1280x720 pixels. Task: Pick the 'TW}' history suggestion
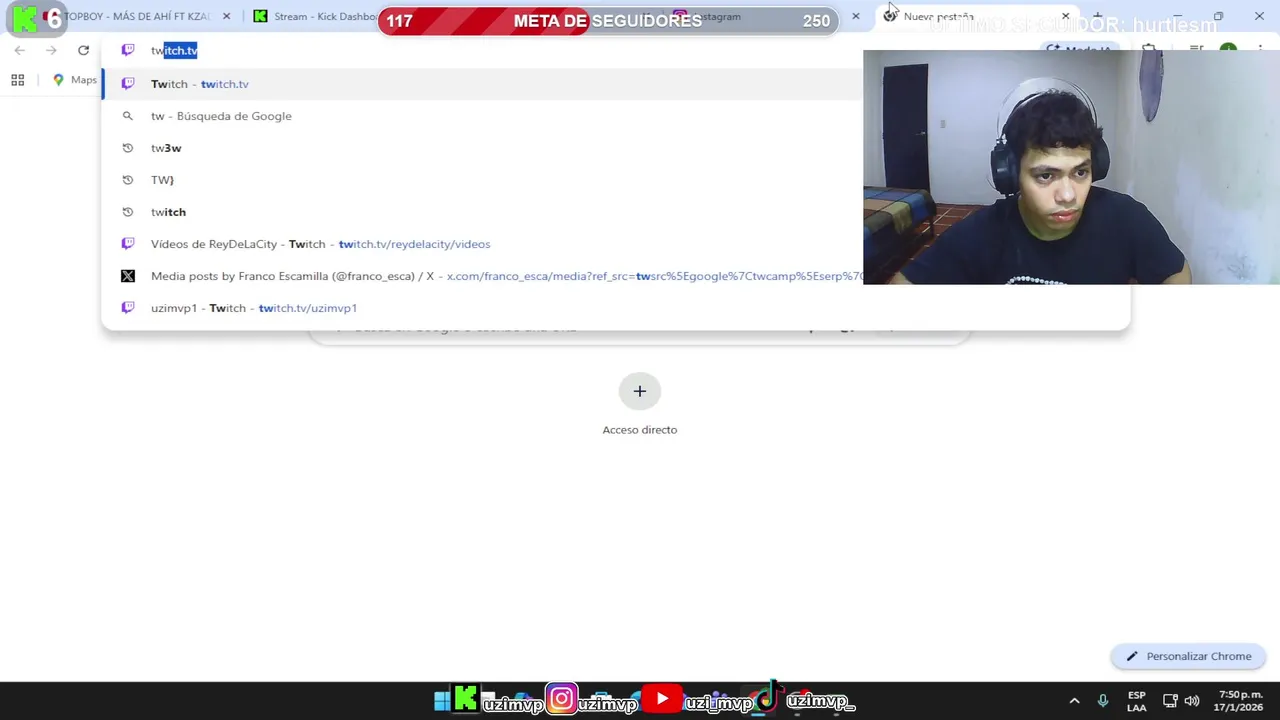[482, 180]
